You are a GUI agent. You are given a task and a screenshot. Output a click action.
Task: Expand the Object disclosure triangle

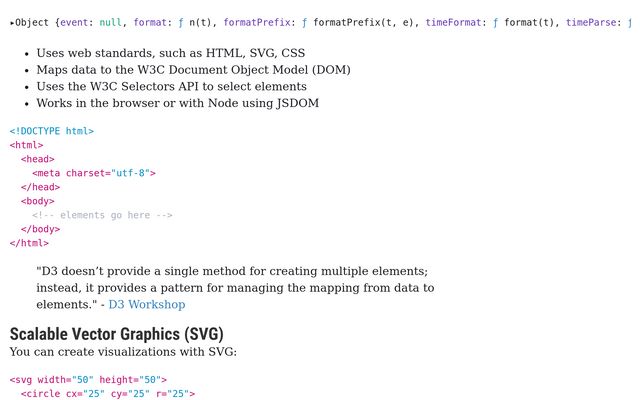coord(12,23)
